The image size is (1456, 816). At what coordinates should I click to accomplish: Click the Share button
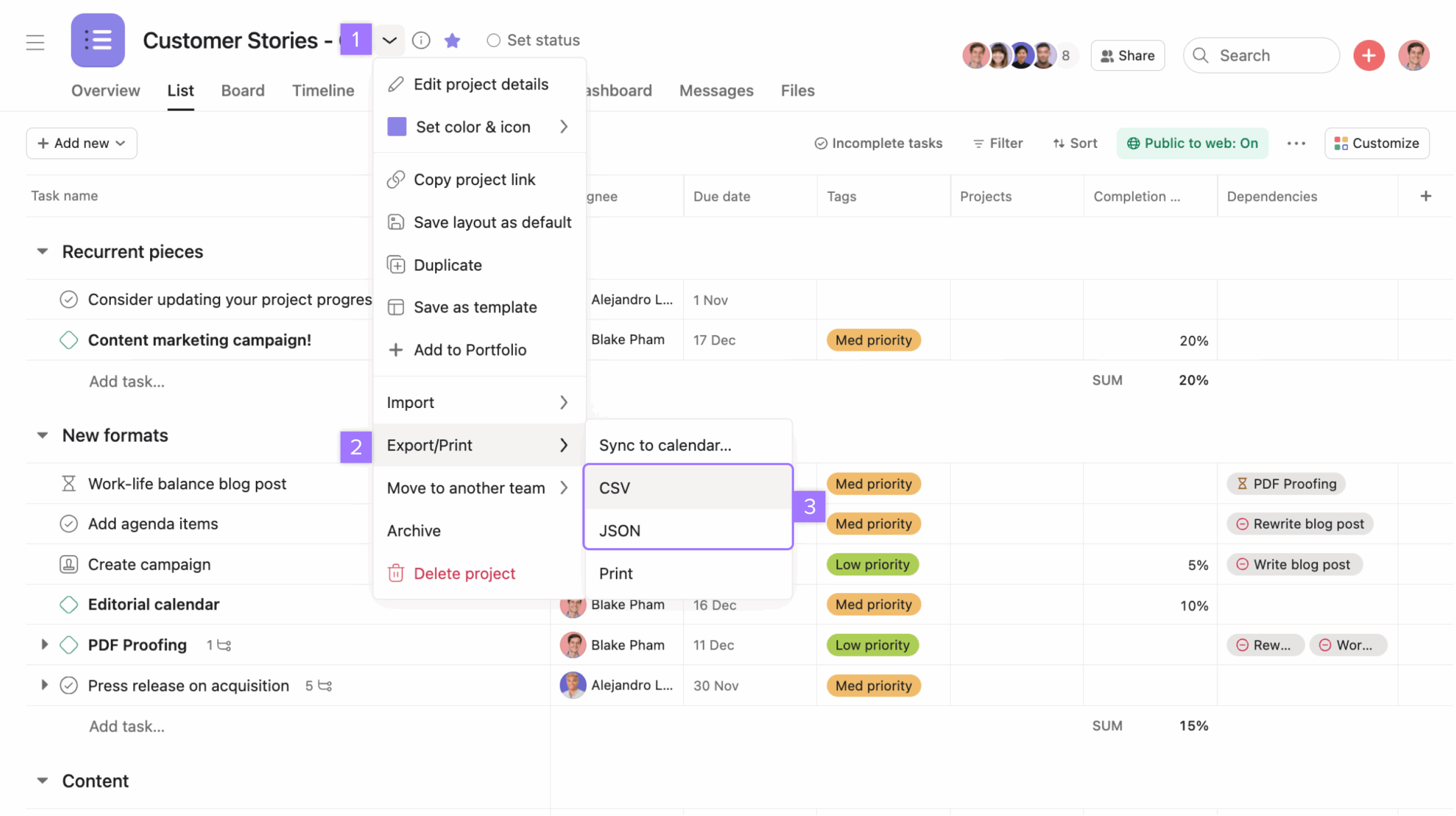1127,55
